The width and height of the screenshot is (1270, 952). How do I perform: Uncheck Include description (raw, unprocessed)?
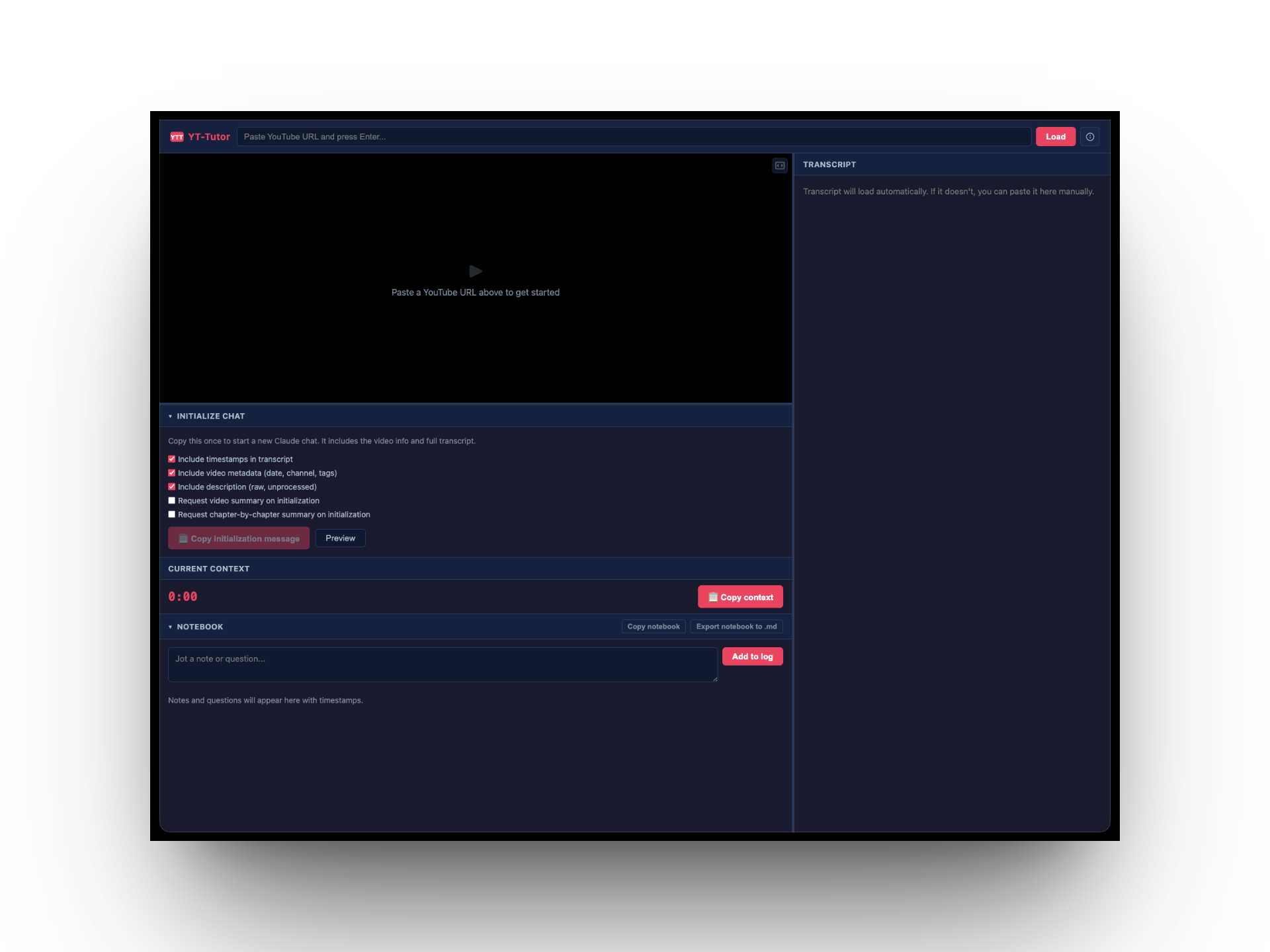pyautogui.click(x=172, y=487)
